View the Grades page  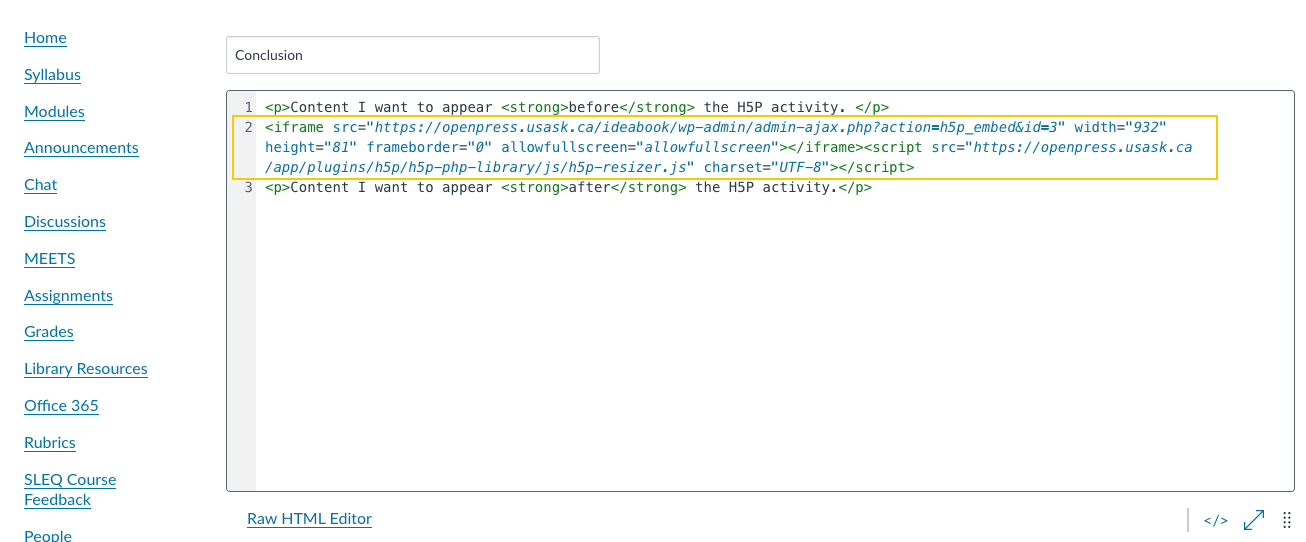[49, 332]
